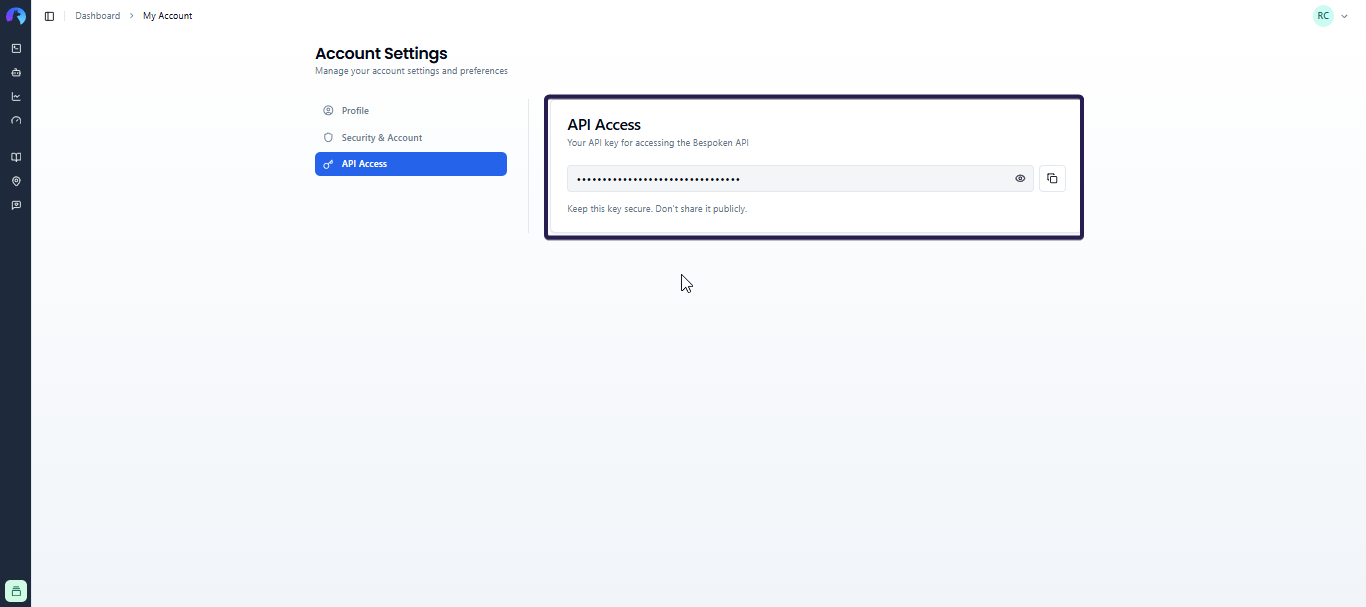Open the RC user account menu

(1331, 16)
